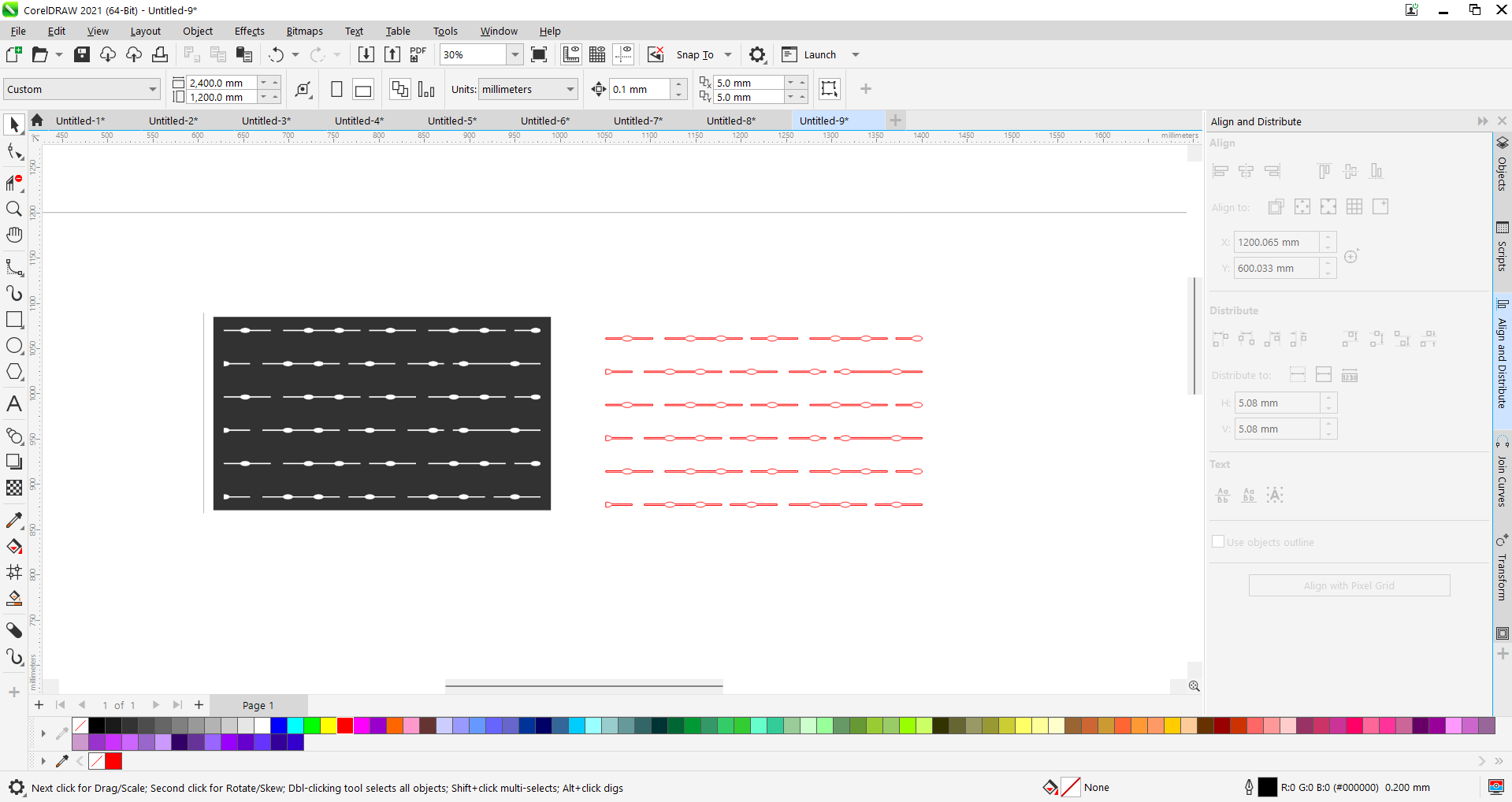Switch to the Untitled-5* document tab
The image size is (1512, 802).
tap(452, 121)
